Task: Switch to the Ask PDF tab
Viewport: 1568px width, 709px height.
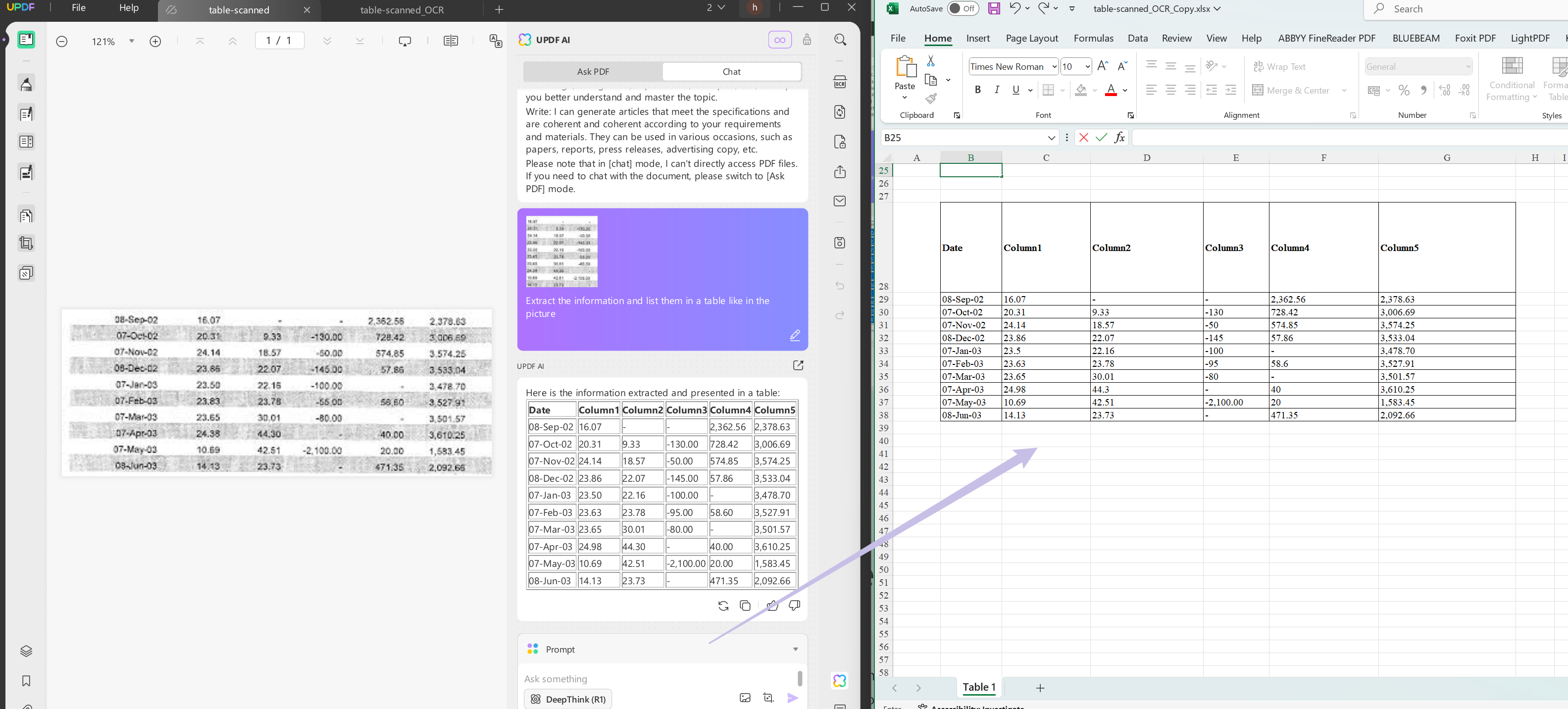Action: pyautogui.click(x=592, y=71)
